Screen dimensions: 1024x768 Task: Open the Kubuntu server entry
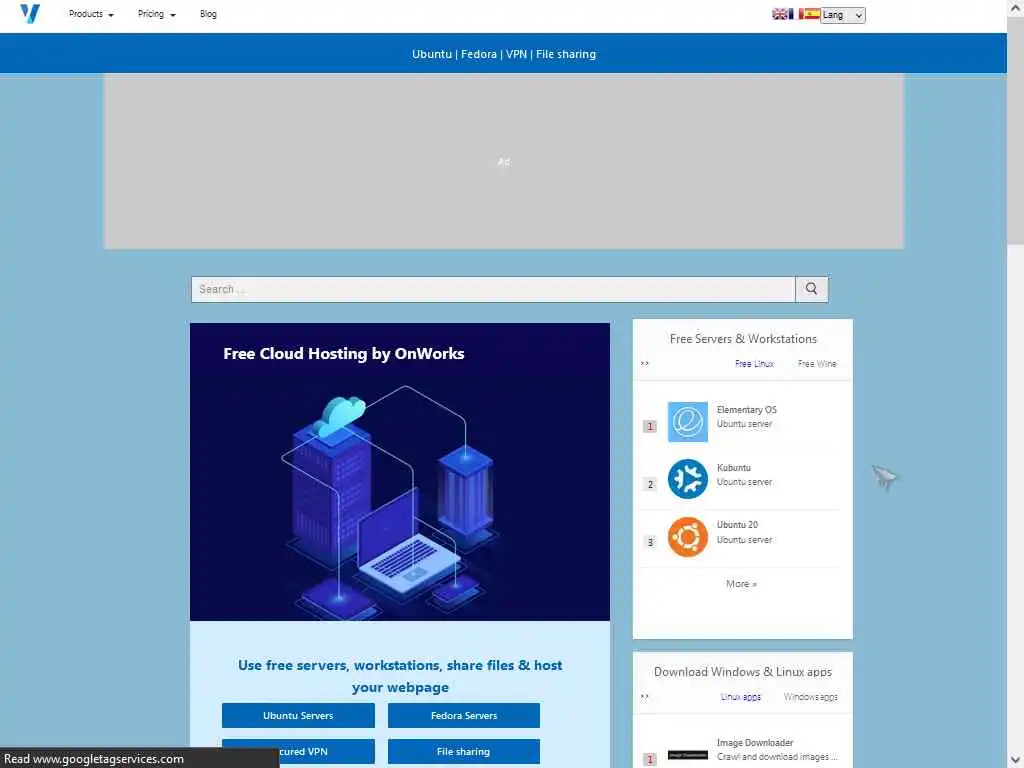(733, 468)
